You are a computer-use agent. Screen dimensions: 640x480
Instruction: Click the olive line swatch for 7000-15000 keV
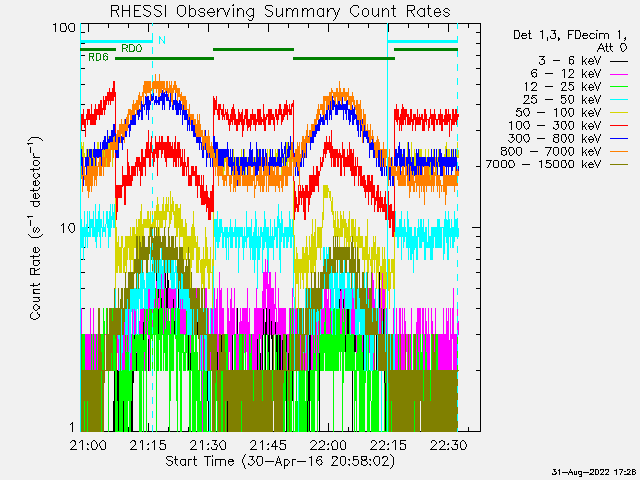pos(619,164)
